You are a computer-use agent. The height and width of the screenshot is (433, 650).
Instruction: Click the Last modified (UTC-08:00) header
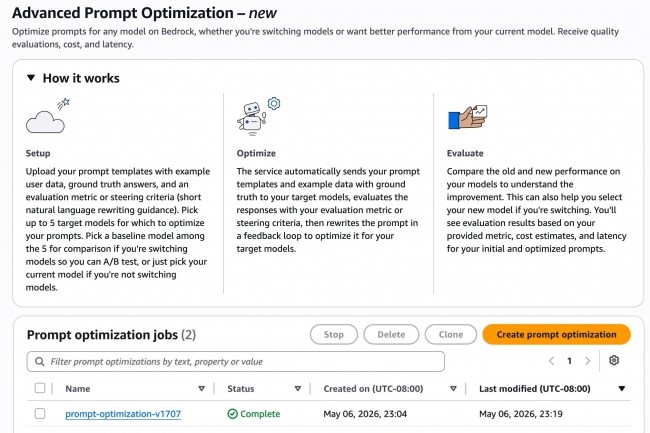(x=535, y=389)
